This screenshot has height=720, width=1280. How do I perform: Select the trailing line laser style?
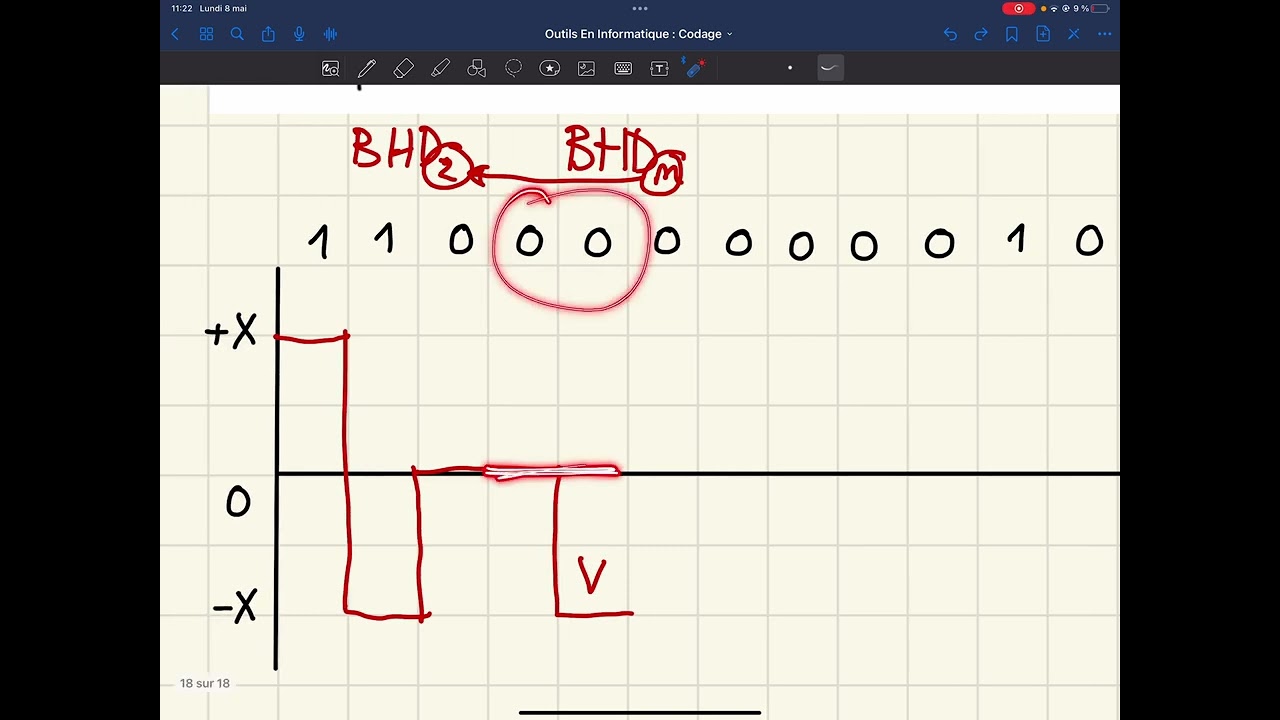click(830, 68)
